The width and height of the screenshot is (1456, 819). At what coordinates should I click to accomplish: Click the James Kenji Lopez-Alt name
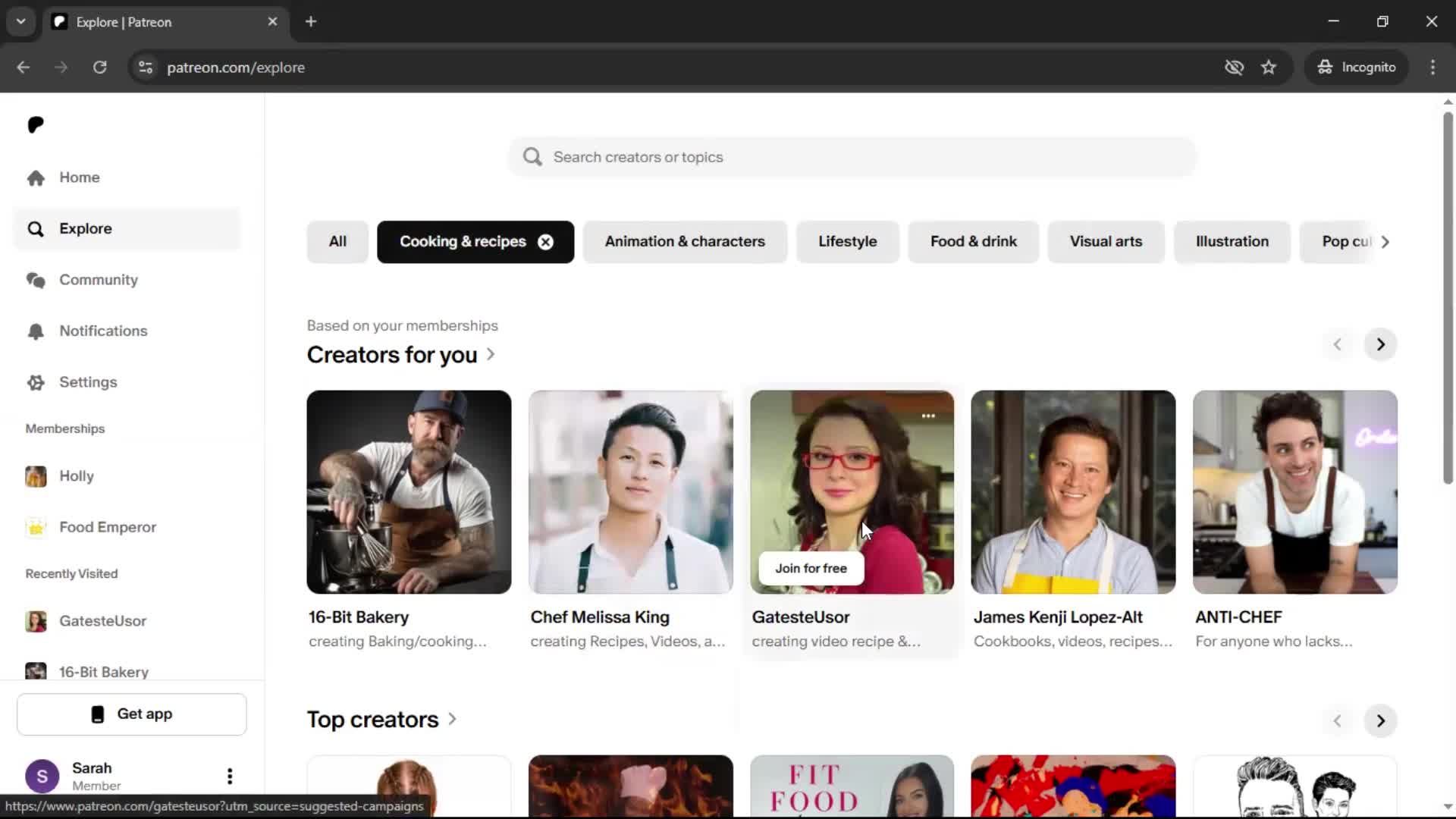(x=1057, y=617)
